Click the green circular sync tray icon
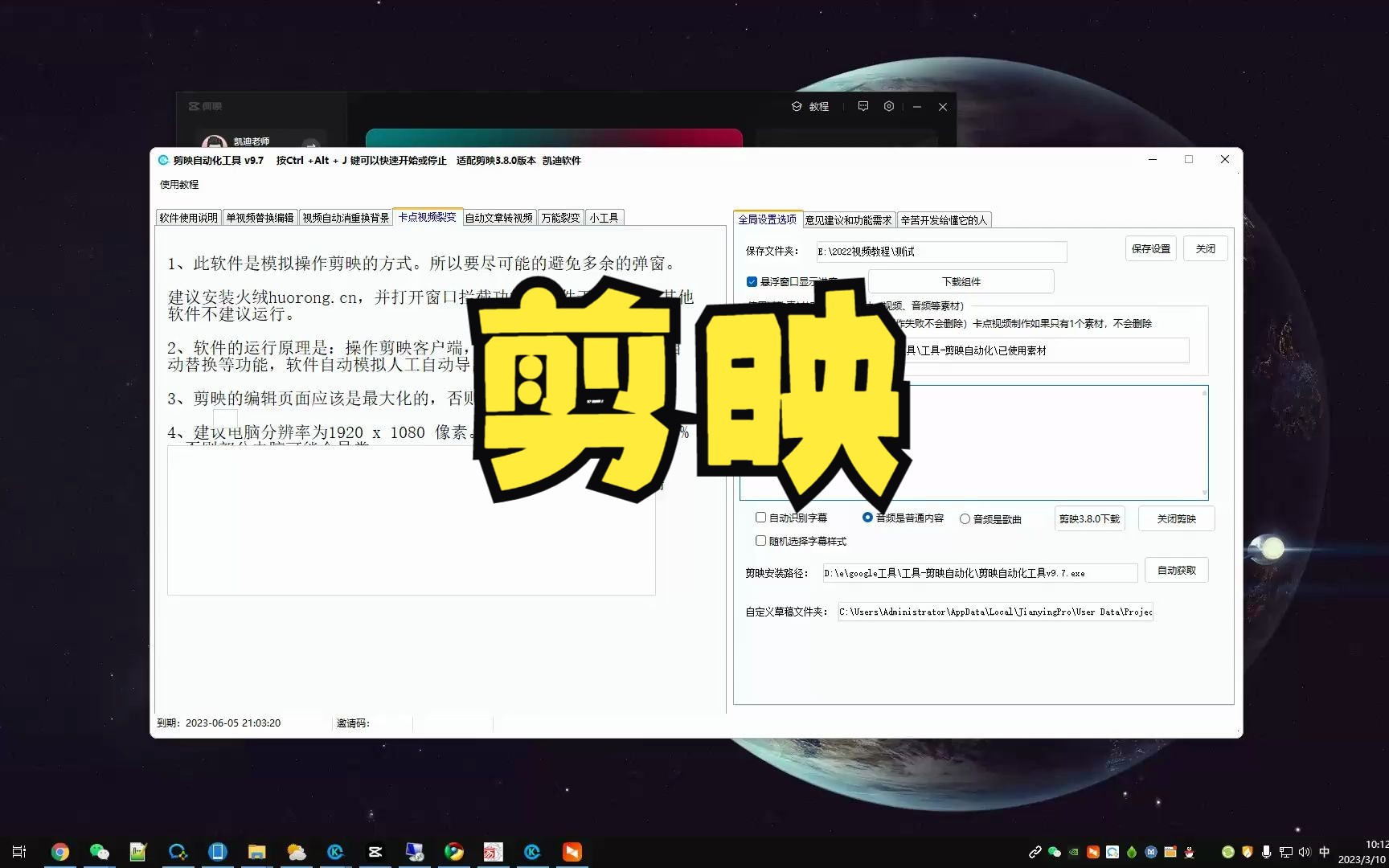The image size is (1389, 868). click(x=1227, y=852)
